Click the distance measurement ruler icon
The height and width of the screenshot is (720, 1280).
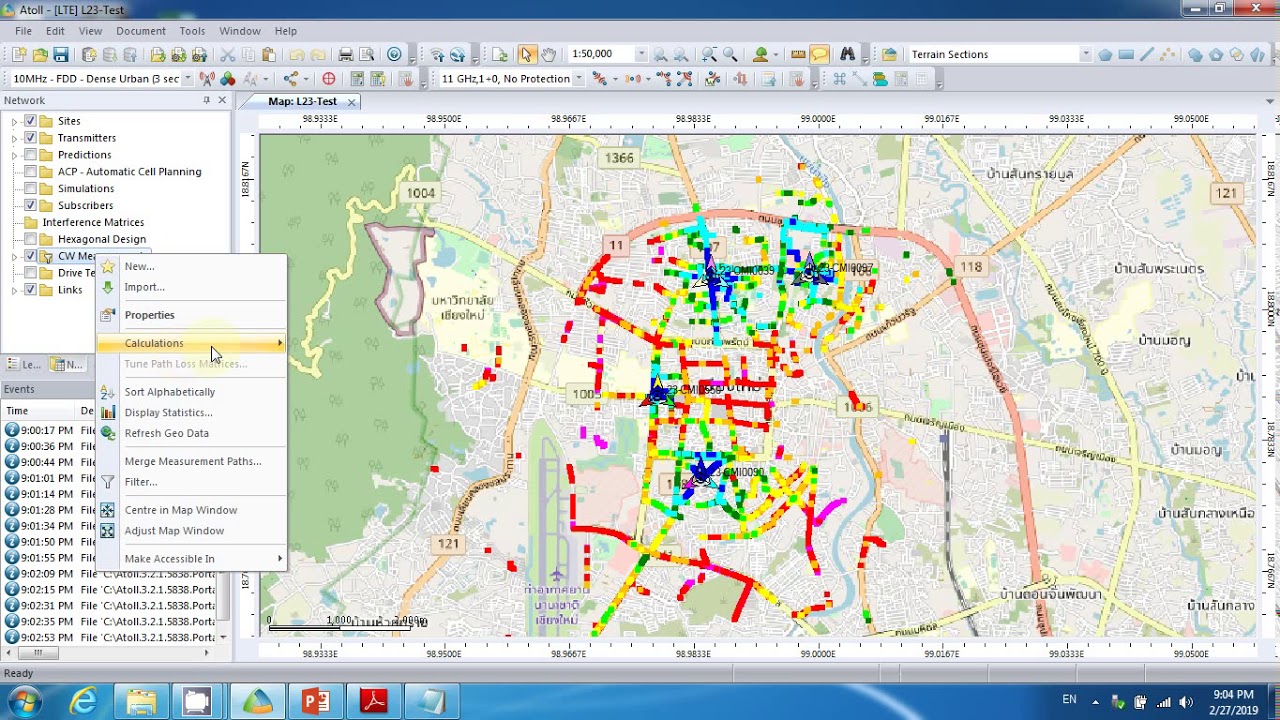point(798,54)
